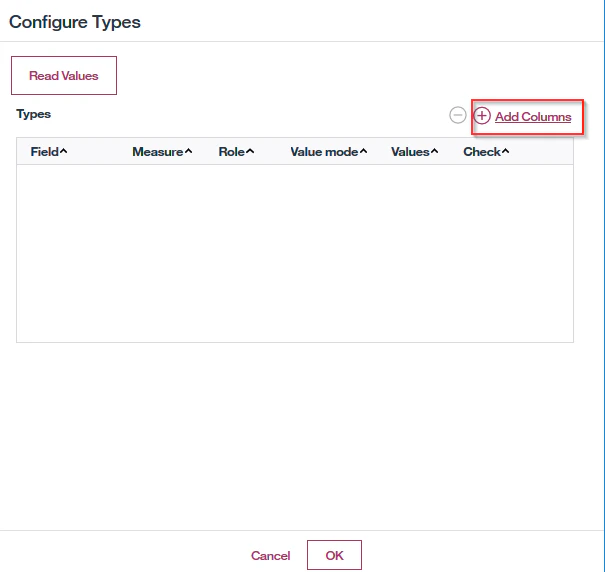Cancel the Configure Types dialog
This screenshot has height=572, width=605.
point(270,555)
